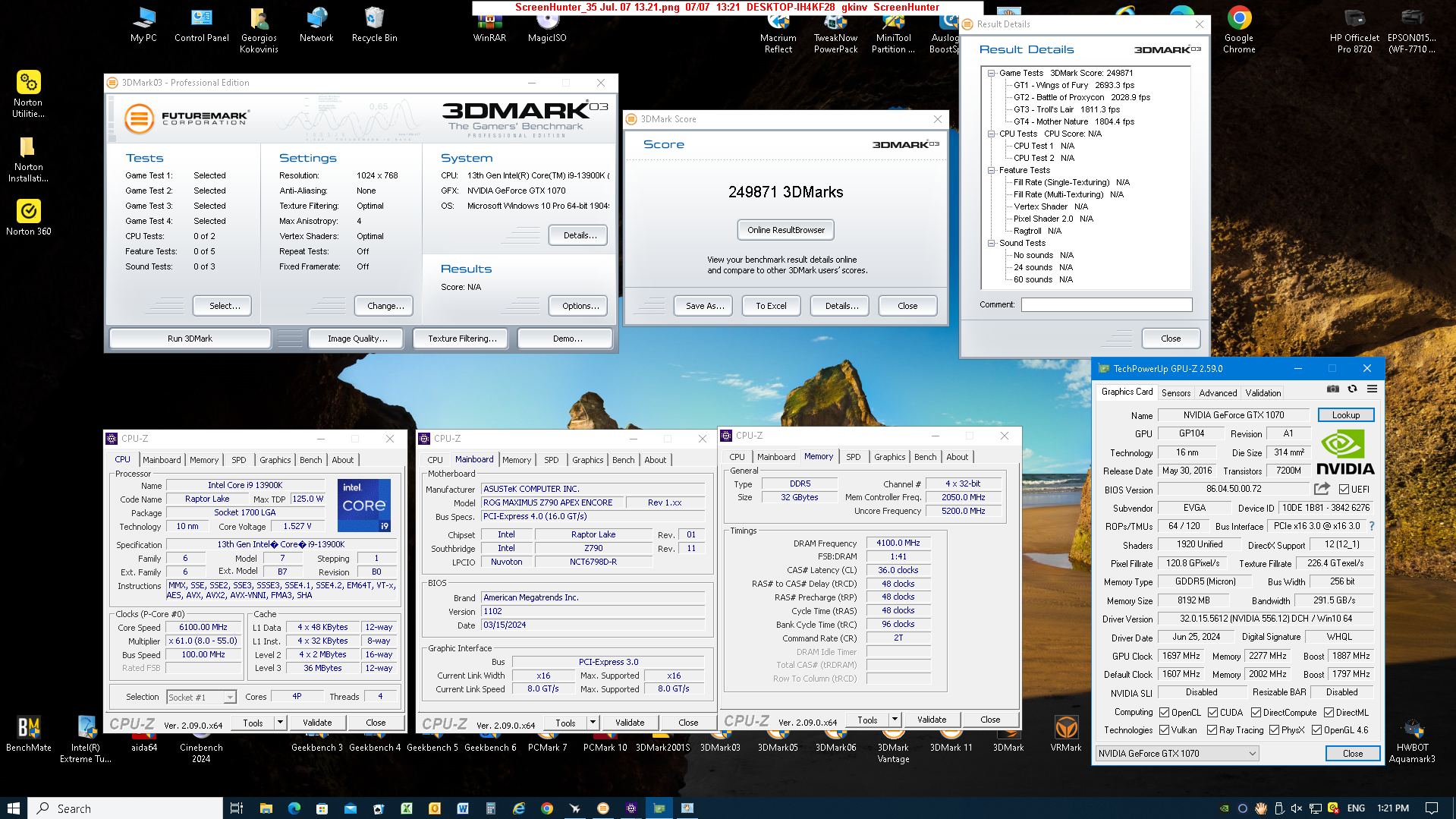Open the Socket #1 selection dropdown in CPU-Z

pyautogui.click(x=201, y=697)
